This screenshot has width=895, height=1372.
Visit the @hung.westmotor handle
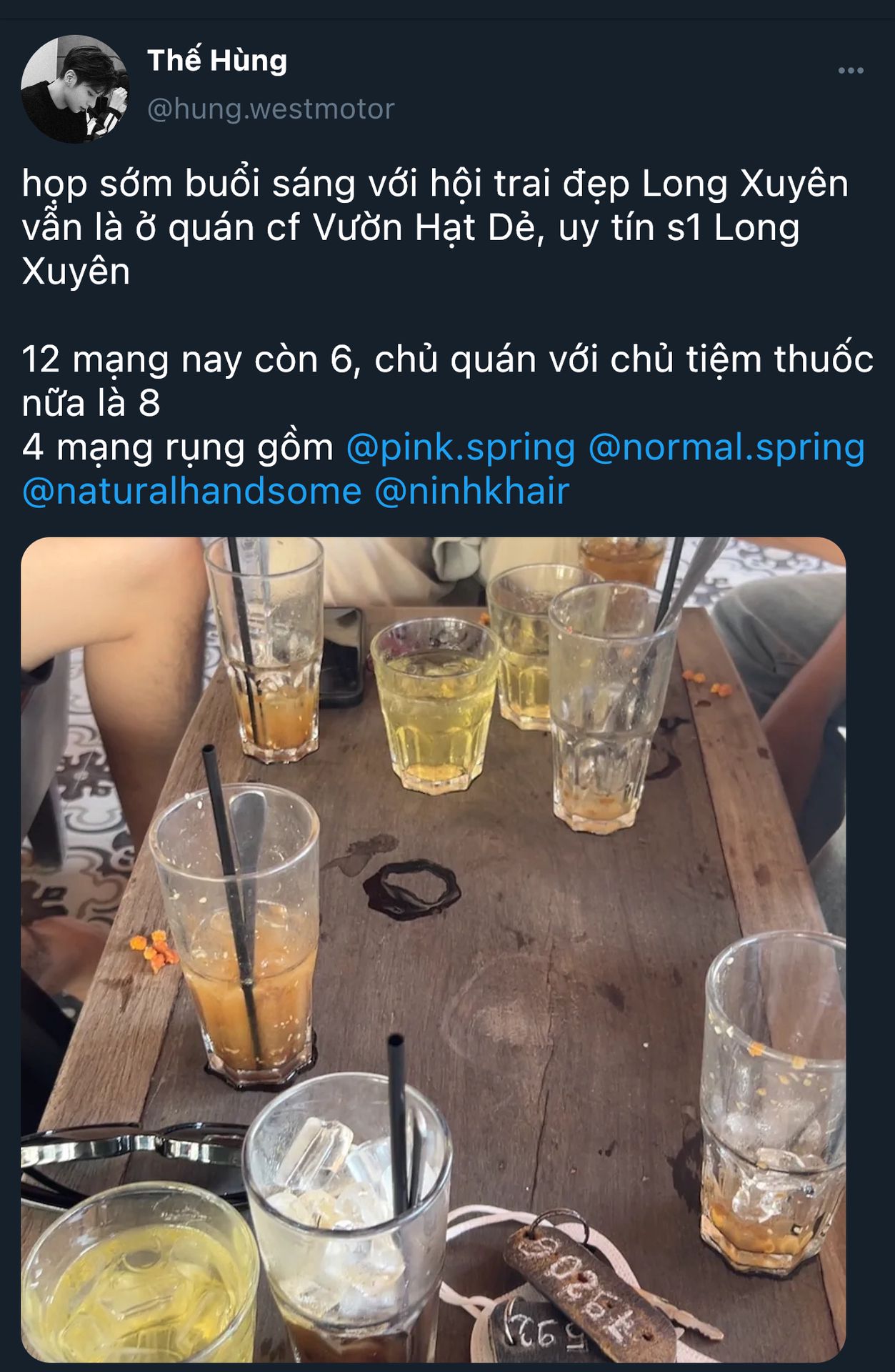pos(271,109)
